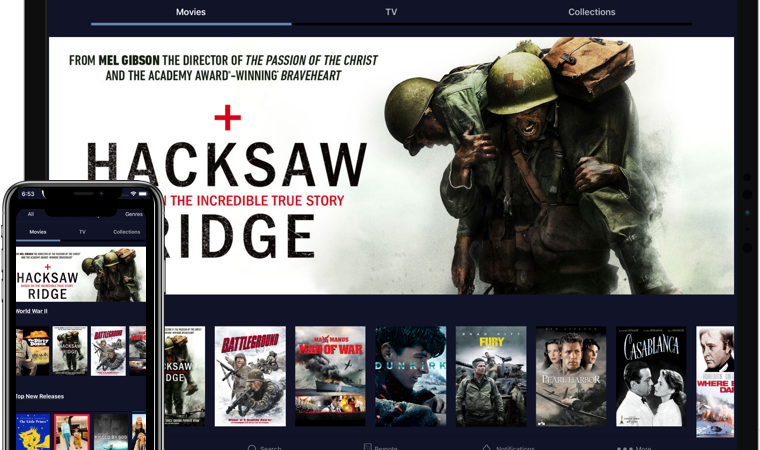
Task: Tap the Notifications bell in the tablet bottom bar
Action: [x=487, y=447]
